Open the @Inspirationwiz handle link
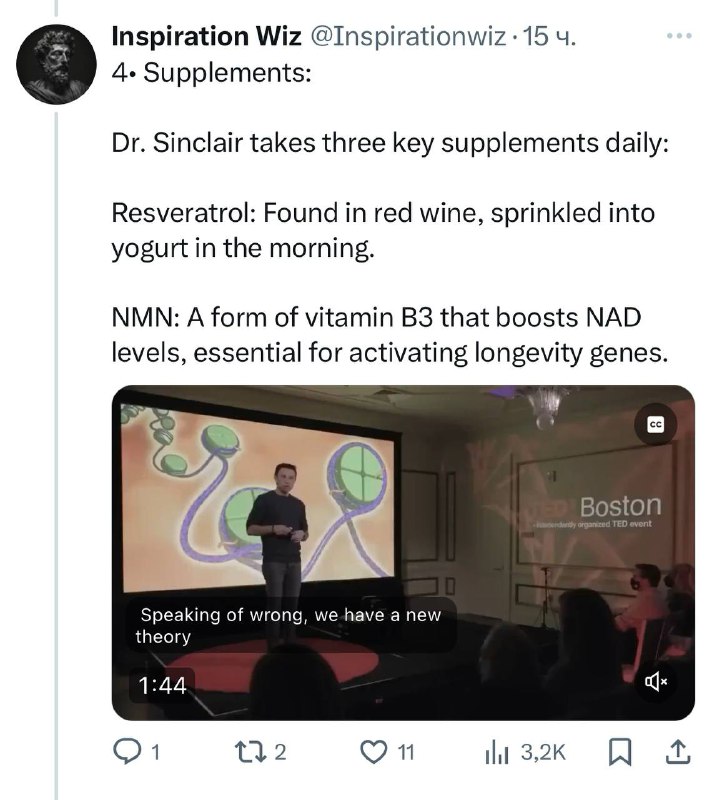The width and height of the screenshot is (712, 800). [408, 36]
